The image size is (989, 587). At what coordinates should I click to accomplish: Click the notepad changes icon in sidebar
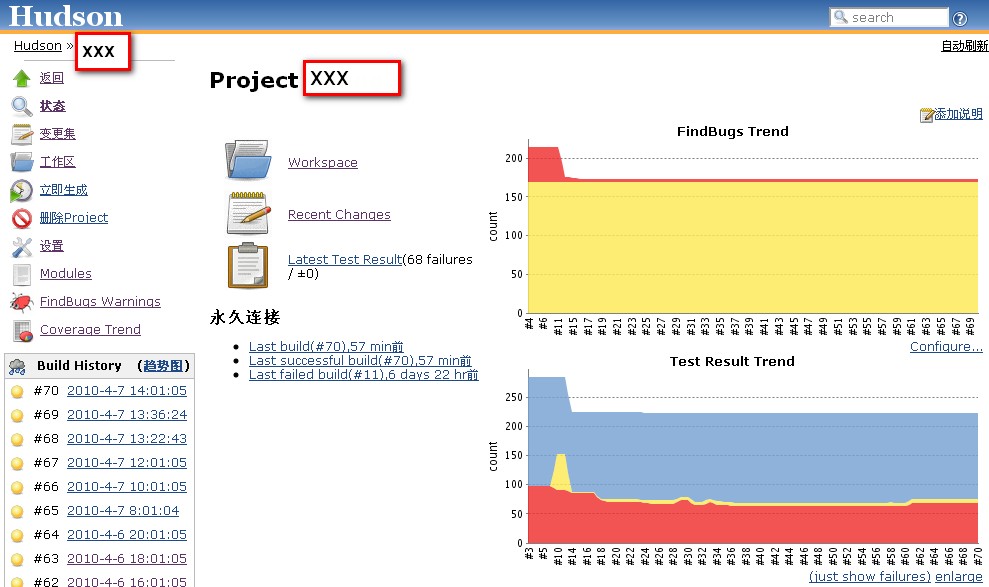(21, 134)
